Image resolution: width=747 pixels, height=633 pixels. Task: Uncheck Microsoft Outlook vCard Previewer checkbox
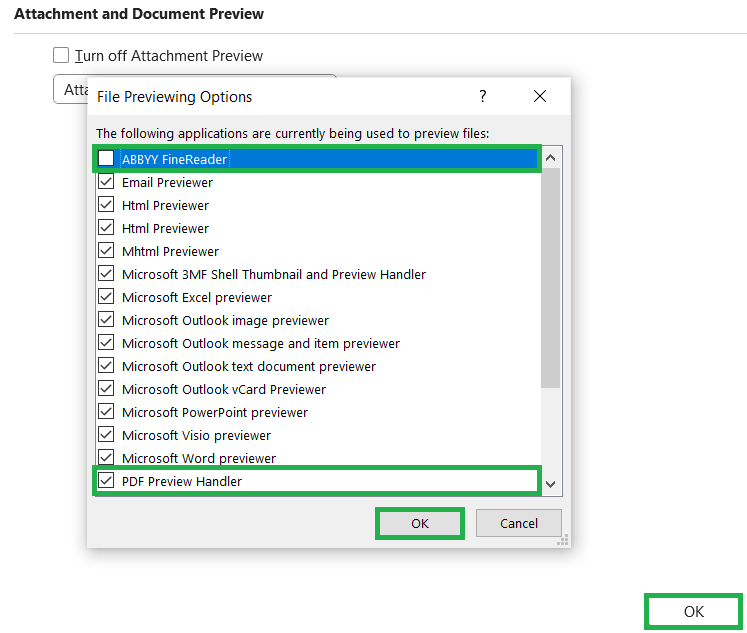pos(106,389)
